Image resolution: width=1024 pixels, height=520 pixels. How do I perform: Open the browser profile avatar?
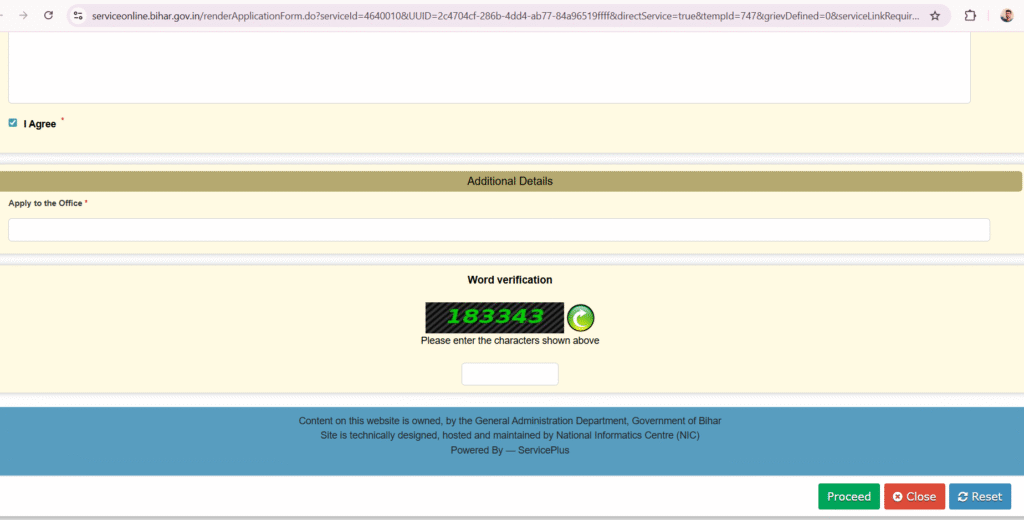point(1006,16)
